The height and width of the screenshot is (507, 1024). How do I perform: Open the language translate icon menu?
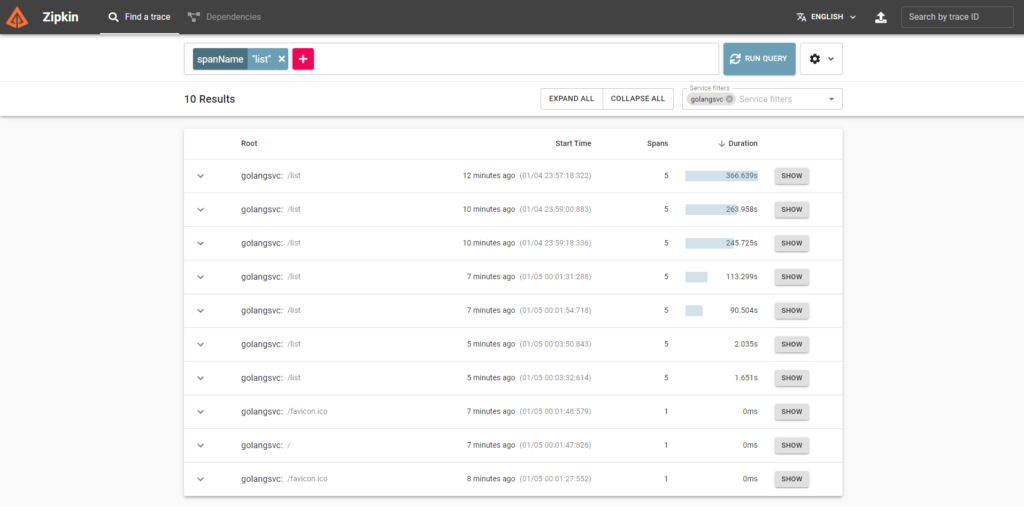(x=800, y=17)
